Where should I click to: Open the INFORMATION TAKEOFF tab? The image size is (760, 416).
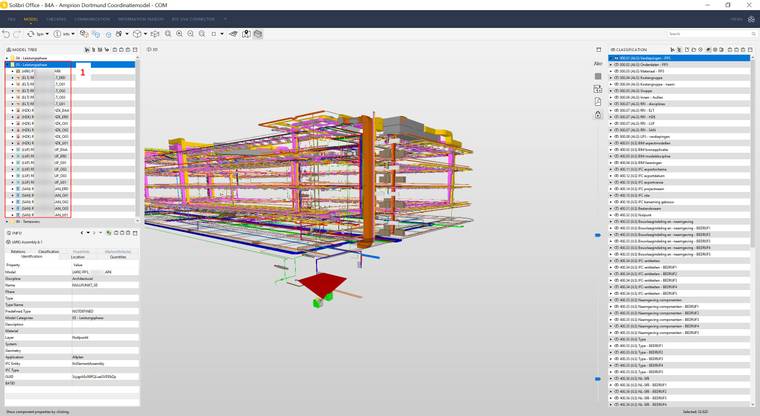point(141,19)
